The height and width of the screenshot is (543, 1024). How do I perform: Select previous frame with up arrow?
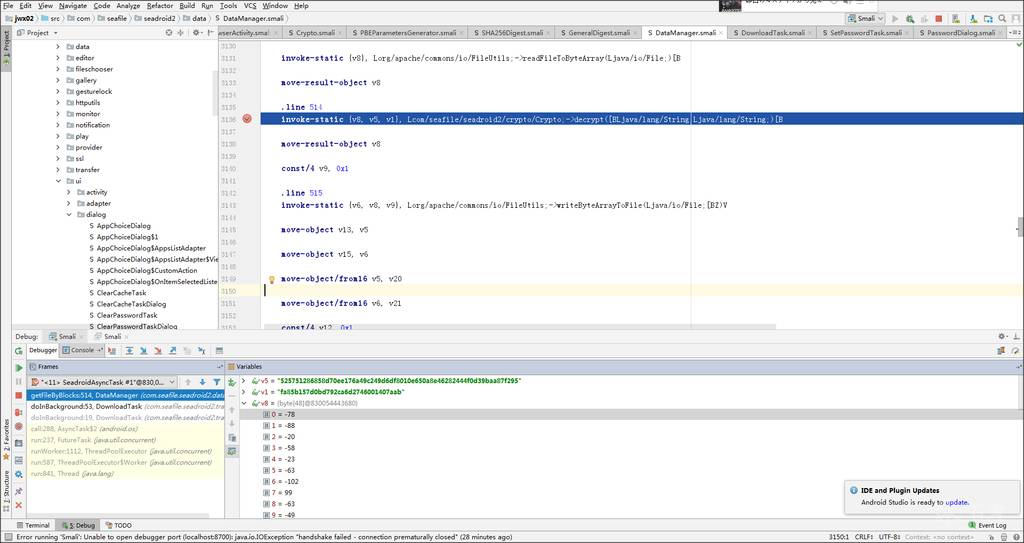tap(188, 382)
